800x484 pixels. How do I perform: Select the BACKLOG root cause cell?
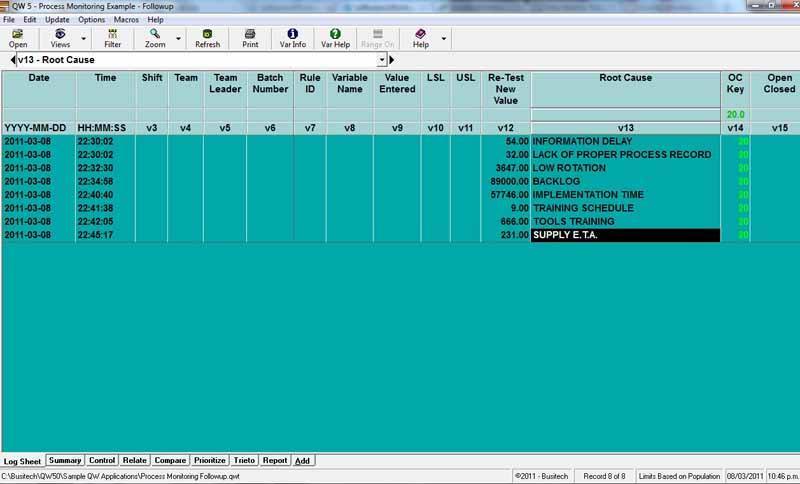626,181
